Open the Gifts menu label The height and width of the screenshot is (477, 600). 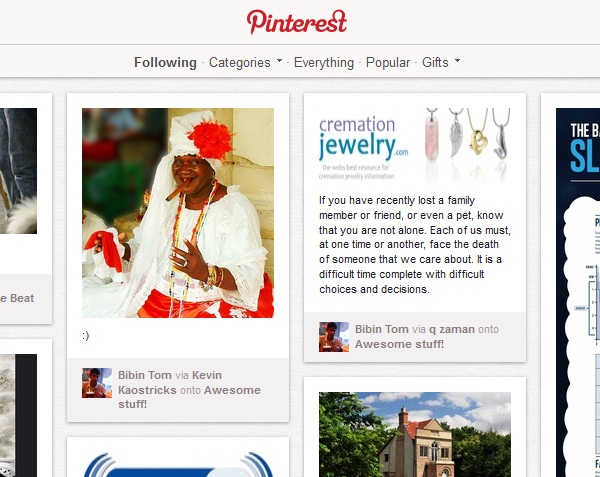coord(435,62)
